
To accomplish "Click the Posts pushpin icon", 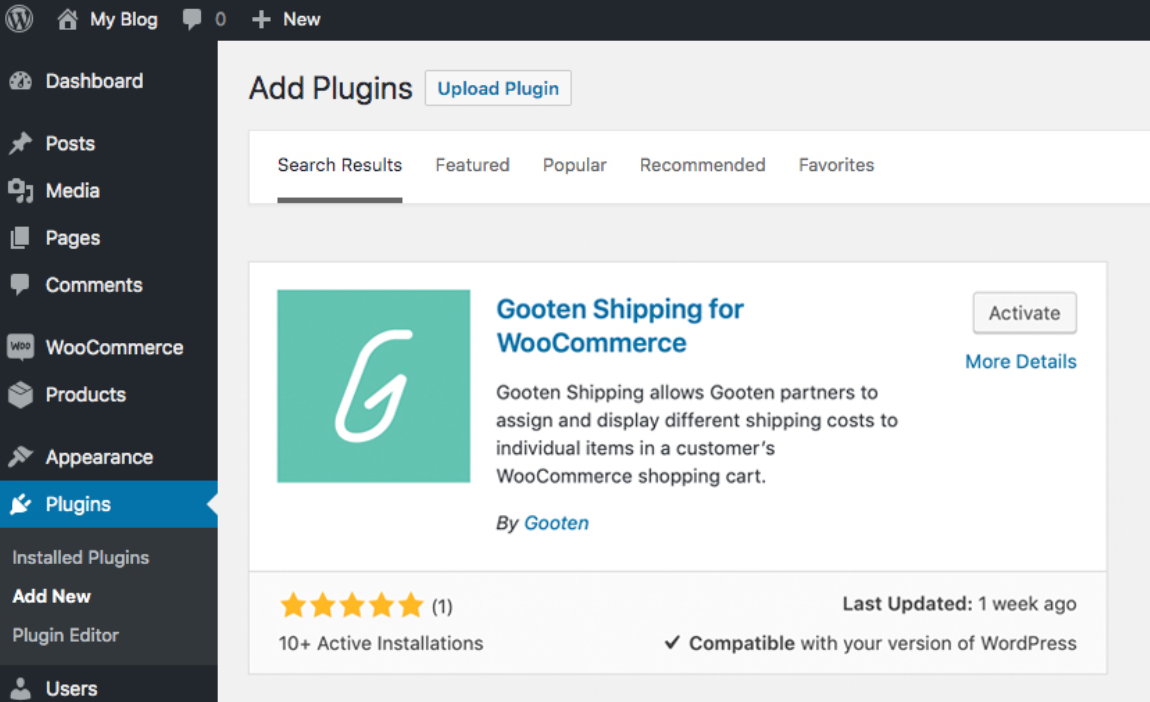I will pyautogui.click(x=20, y=144).
